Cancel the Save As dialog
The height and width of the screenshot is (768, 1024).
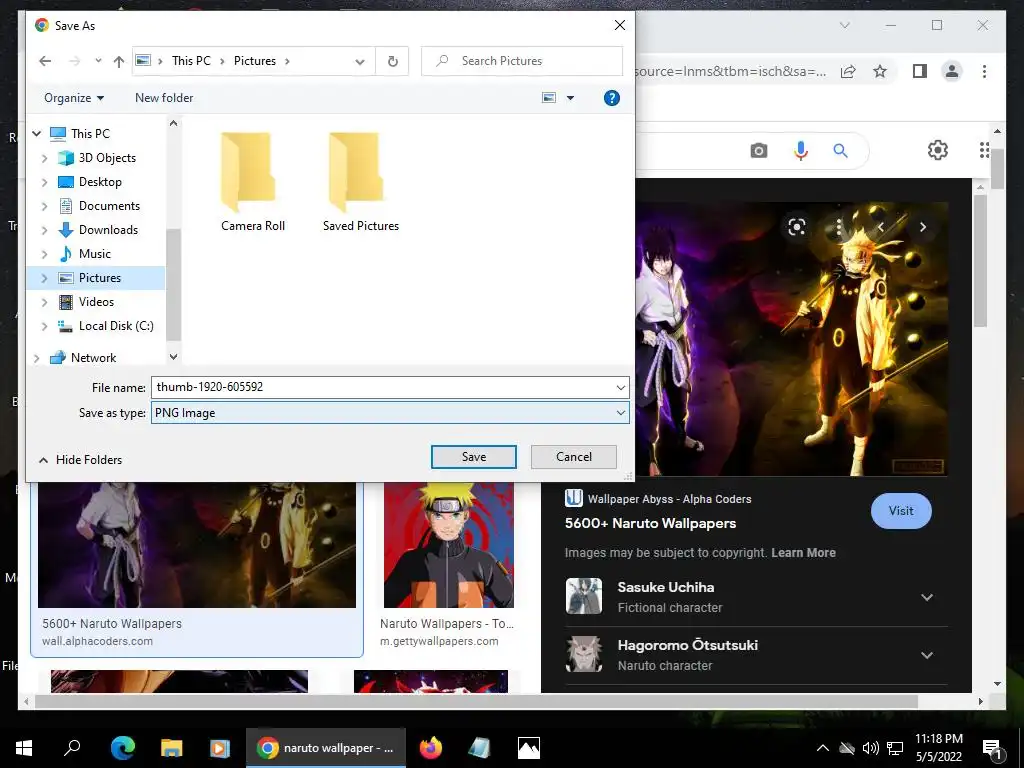[573, 457]
